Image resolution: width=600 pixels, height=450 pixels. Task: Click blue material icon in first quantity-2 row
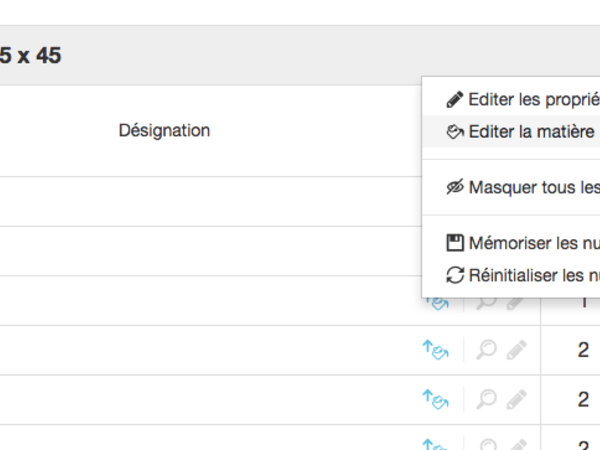point(433,350)
